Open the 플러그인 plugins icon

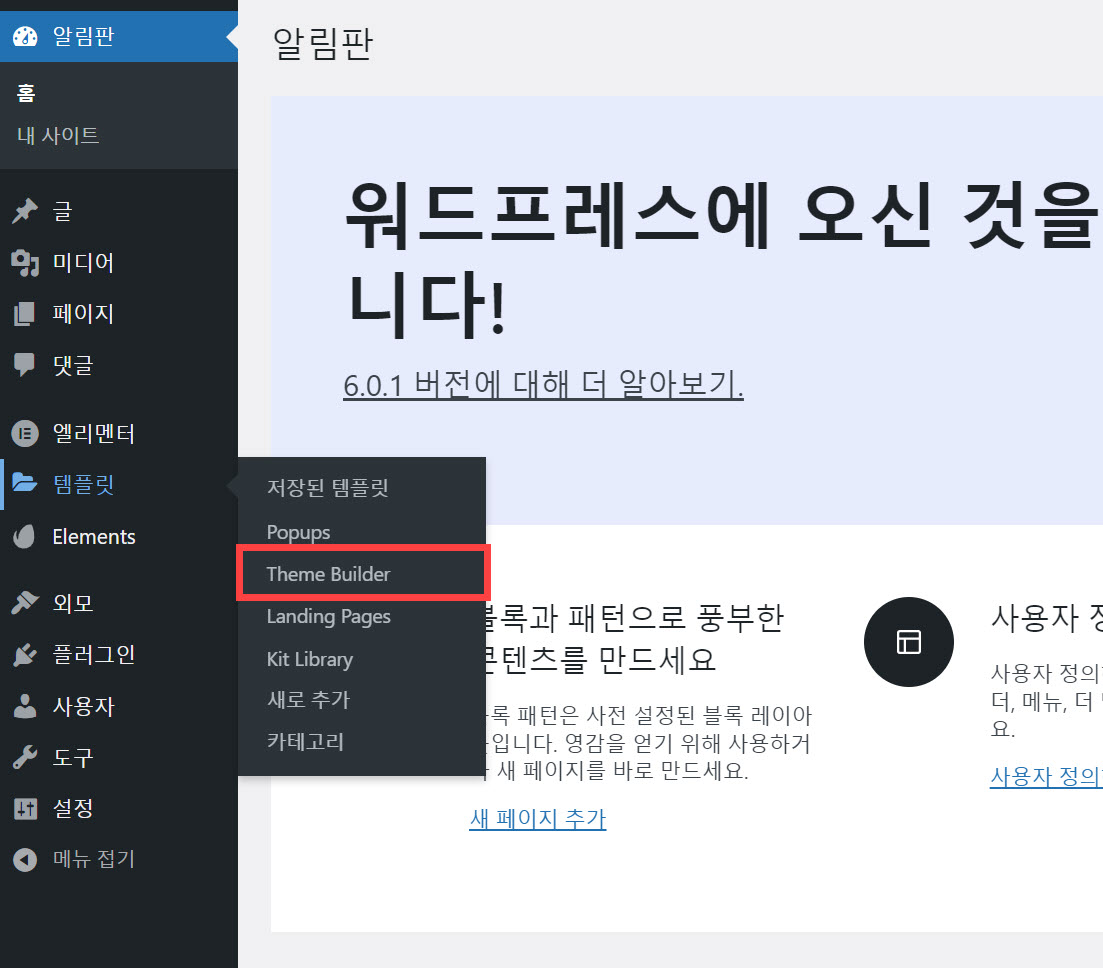click(x=25, y=654)
